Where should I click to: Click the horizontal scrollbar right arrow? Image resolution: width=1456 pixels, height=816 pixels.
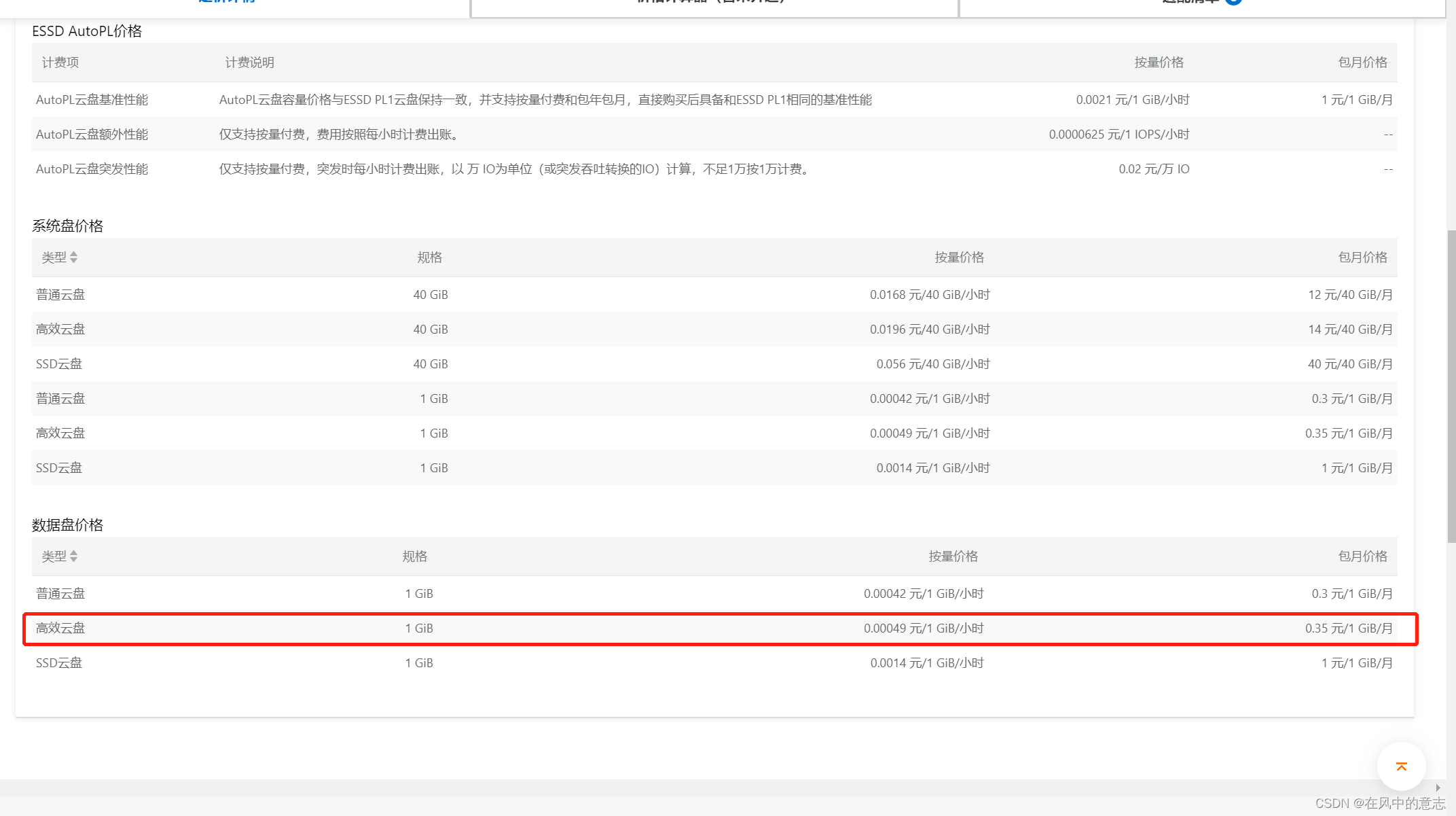(1438, 787)
